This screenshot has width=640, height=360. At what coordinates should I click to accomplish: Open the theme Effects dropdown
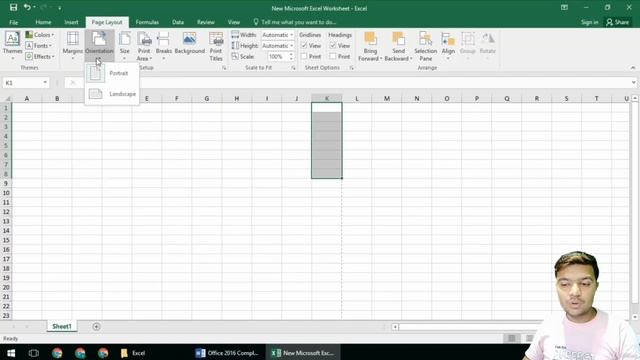click(x=40, y=56)
